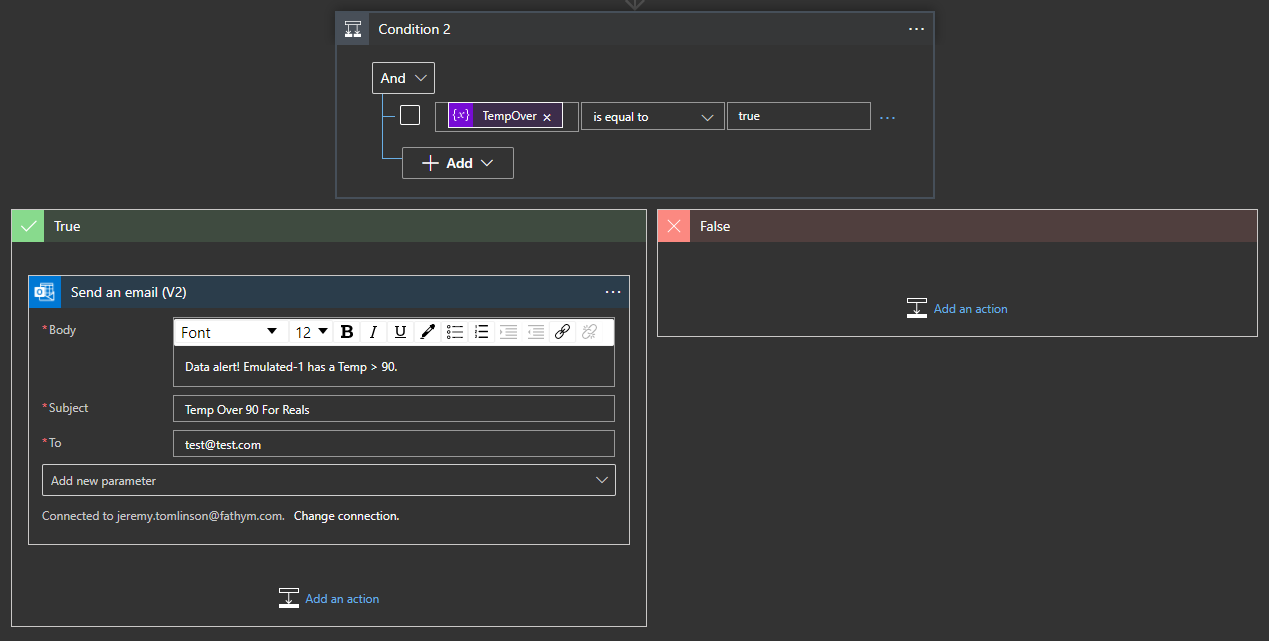Open Condition 2 ellipsis menu
Viewport: 1269px width, 641px height.
click(916, 29)
